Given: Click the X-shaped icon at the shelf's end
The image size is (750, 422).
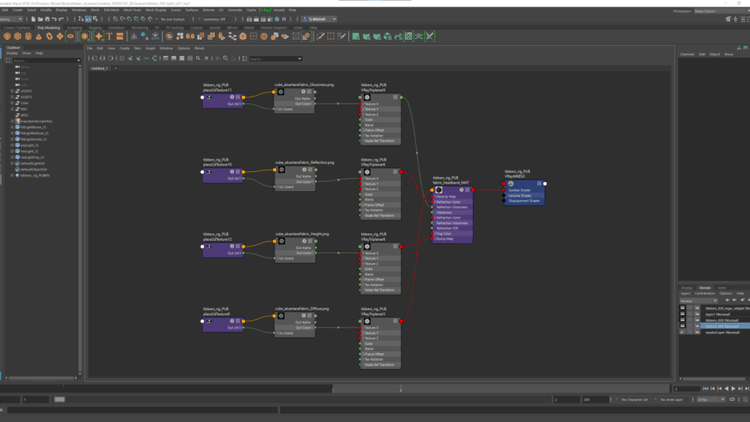Looking at the screenshot, I should (430, 36).
